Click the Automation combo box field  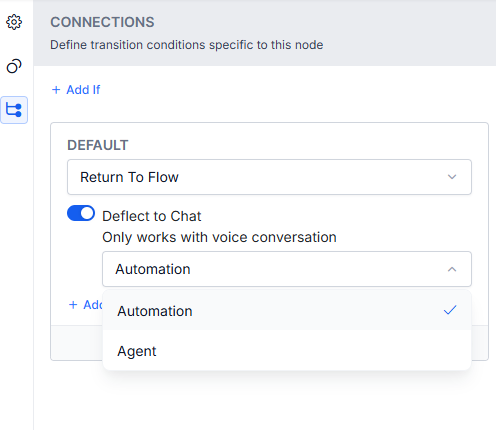tap(287, 269)
